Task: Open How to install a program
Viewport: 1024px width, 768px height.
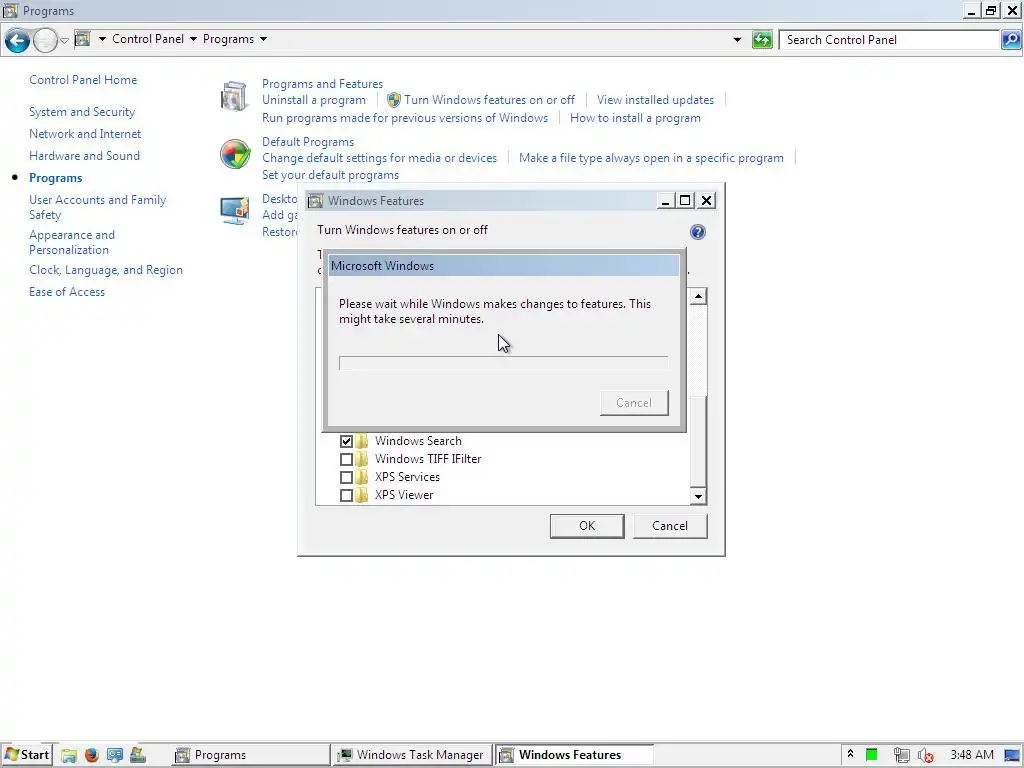Action: click(x=635, y=118)
